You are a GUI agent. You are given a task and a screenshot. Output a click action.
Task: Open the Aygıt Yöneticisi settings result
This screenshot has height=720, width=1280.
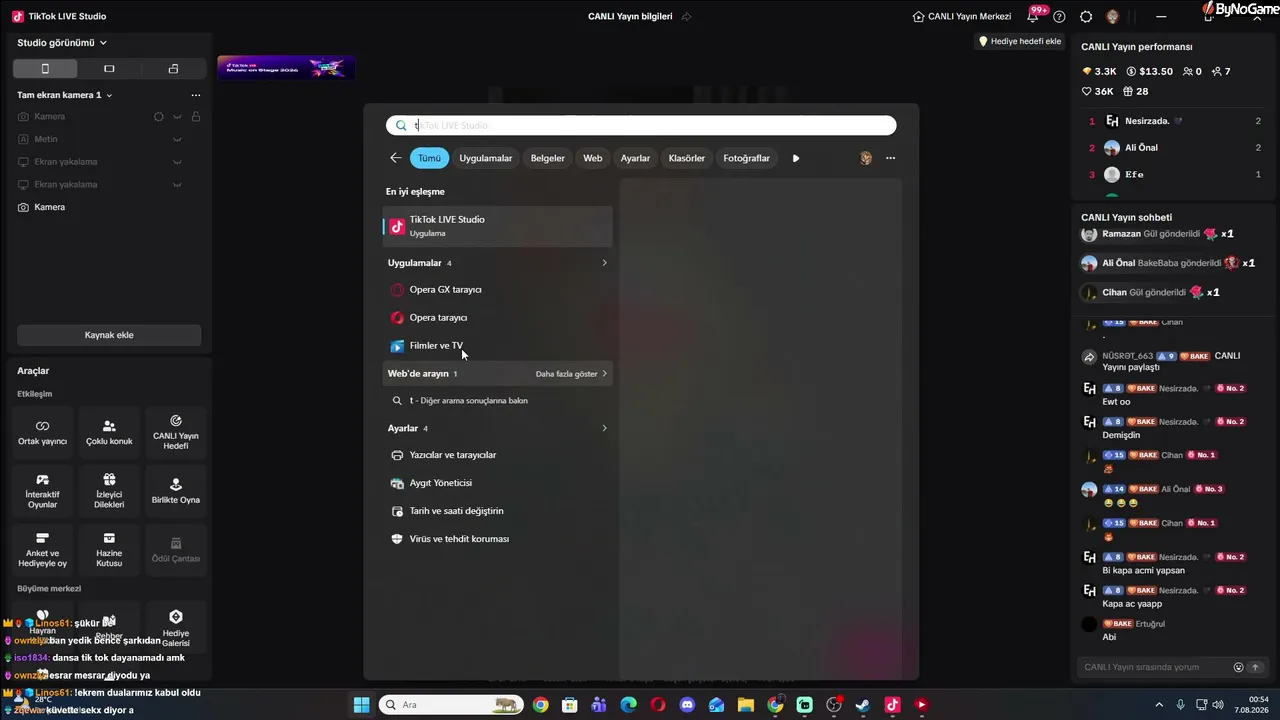pos(498,483)
